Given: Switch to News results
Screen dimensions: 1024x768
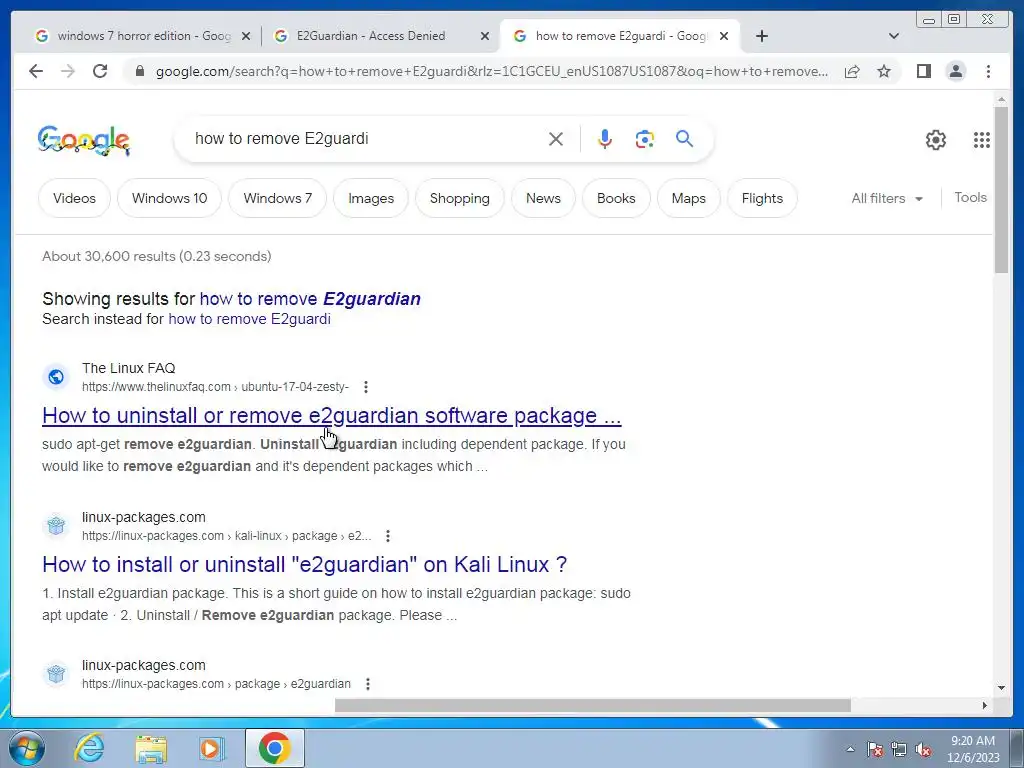Looking at the screenshot, I should 543,198.
